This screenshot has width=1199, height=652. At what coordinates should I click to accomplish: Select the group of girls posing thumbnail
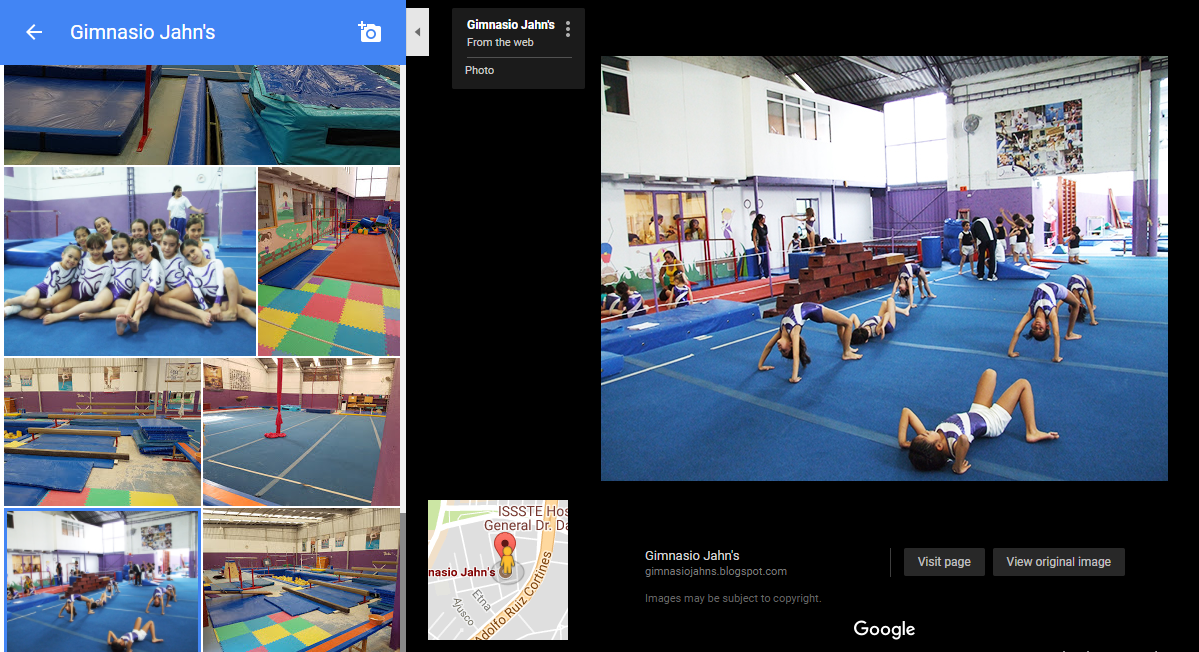pyautogui.click(x=130, y=261)
